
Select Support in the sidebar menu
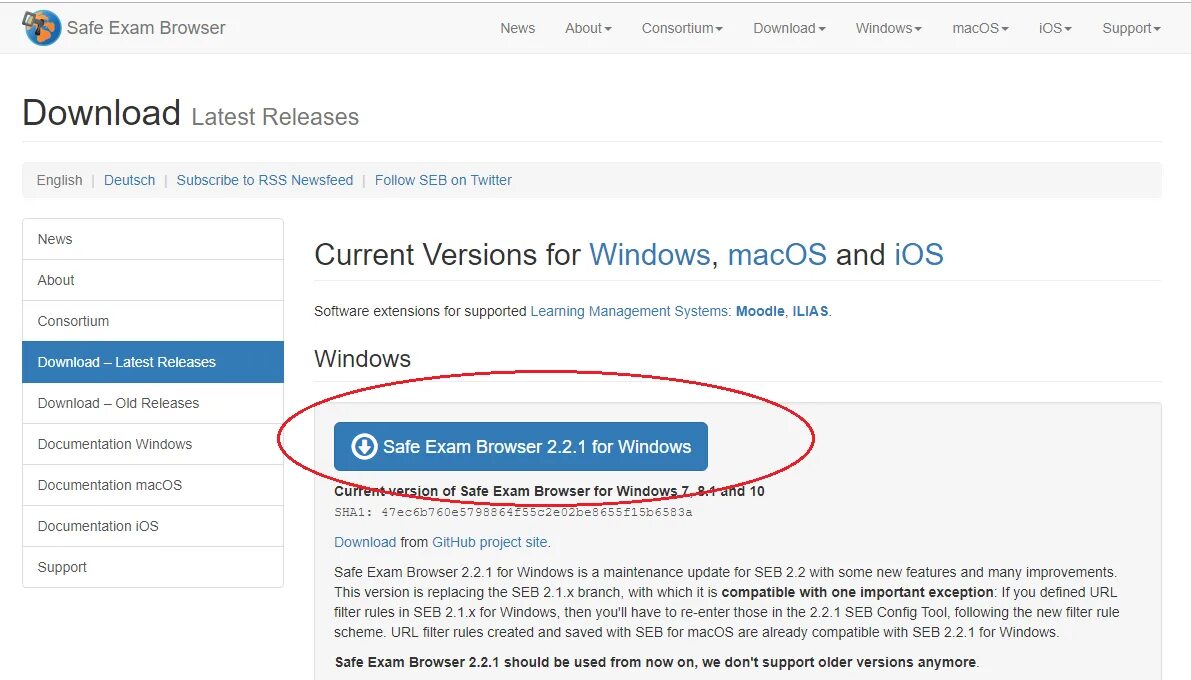point(153,568)
